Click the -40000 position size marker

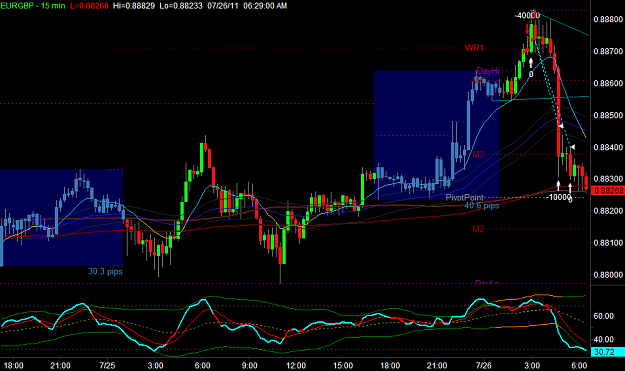(x=527, y=16)
